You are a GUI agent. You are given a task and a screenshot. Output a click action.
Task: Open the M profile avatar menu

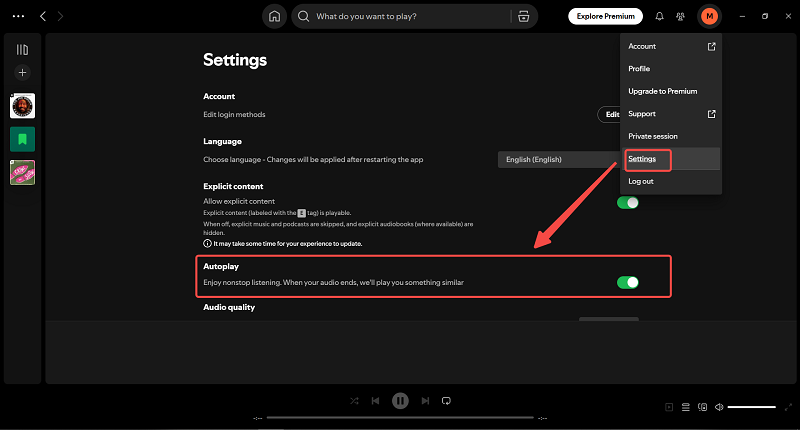709,16
